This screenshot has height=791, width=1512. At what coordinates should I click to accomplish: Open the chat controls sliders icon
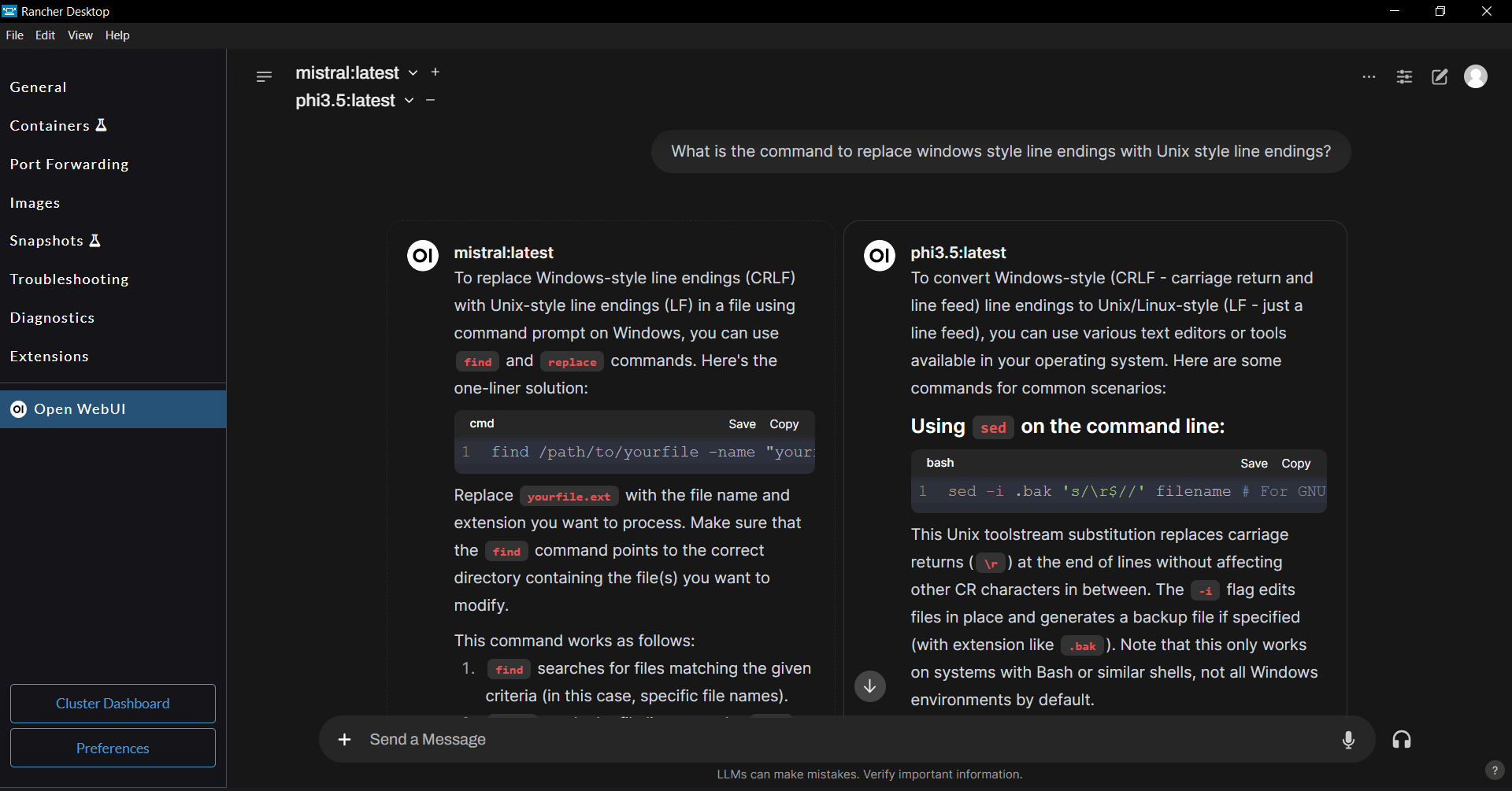1404,76
